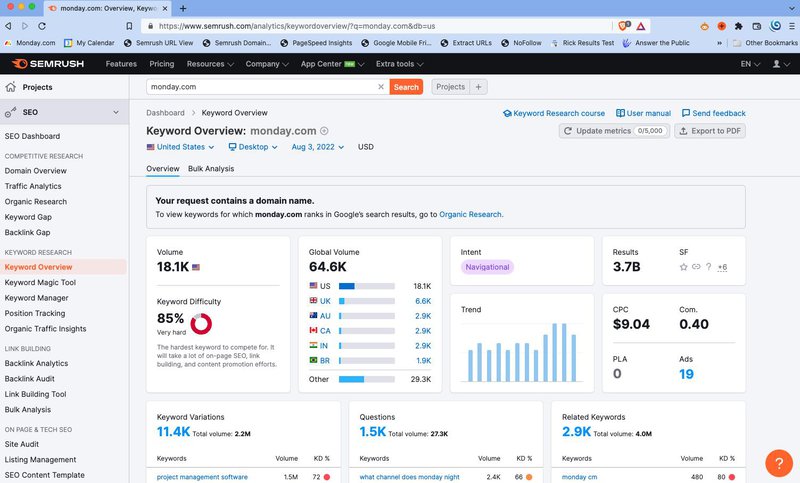Select the Overview tab
The width and height of the screenshot is (800, 483).
(x=163, y=169)
